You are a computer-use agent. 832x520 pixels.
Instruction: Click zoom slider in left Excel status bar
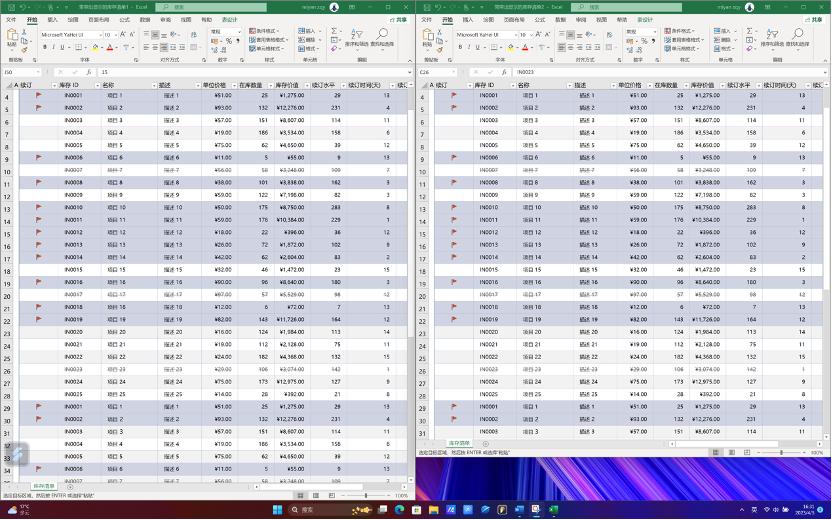pyautogui.click(x=366, y=496)
